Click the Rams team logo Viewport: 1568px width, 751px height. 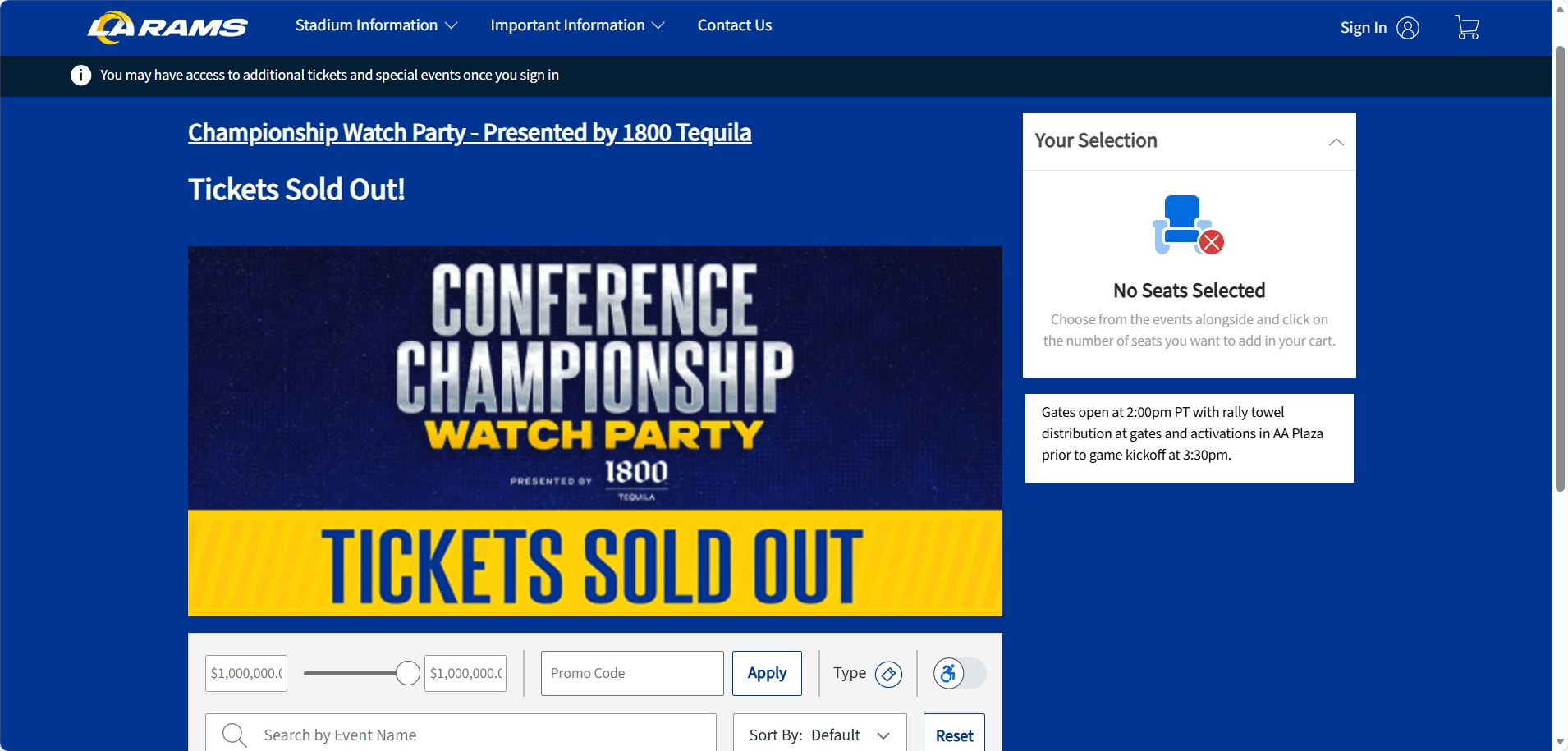pyautogui.click(x=167, y=26)
